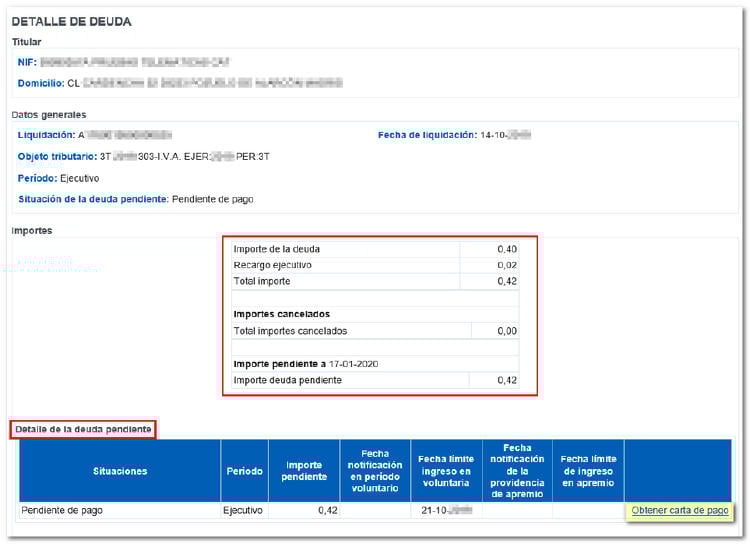Click the 'Fecha de liquidación:' label
Image resolution: width=750 pixels, height=544 pixels.
(428, 135)
